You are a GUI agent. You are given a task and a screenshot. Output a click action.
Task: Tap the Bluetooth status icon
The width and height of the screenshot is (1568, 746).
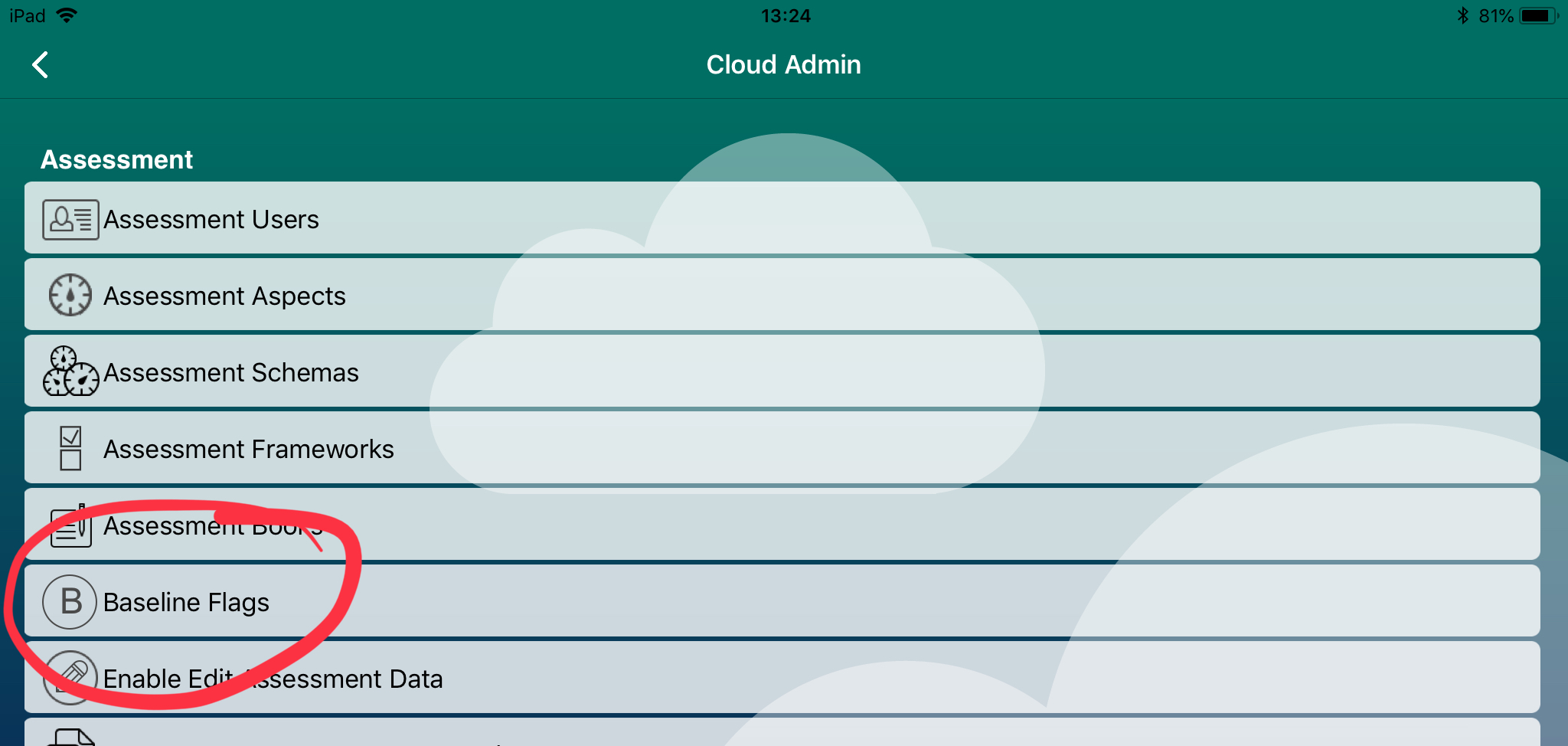1462,15
